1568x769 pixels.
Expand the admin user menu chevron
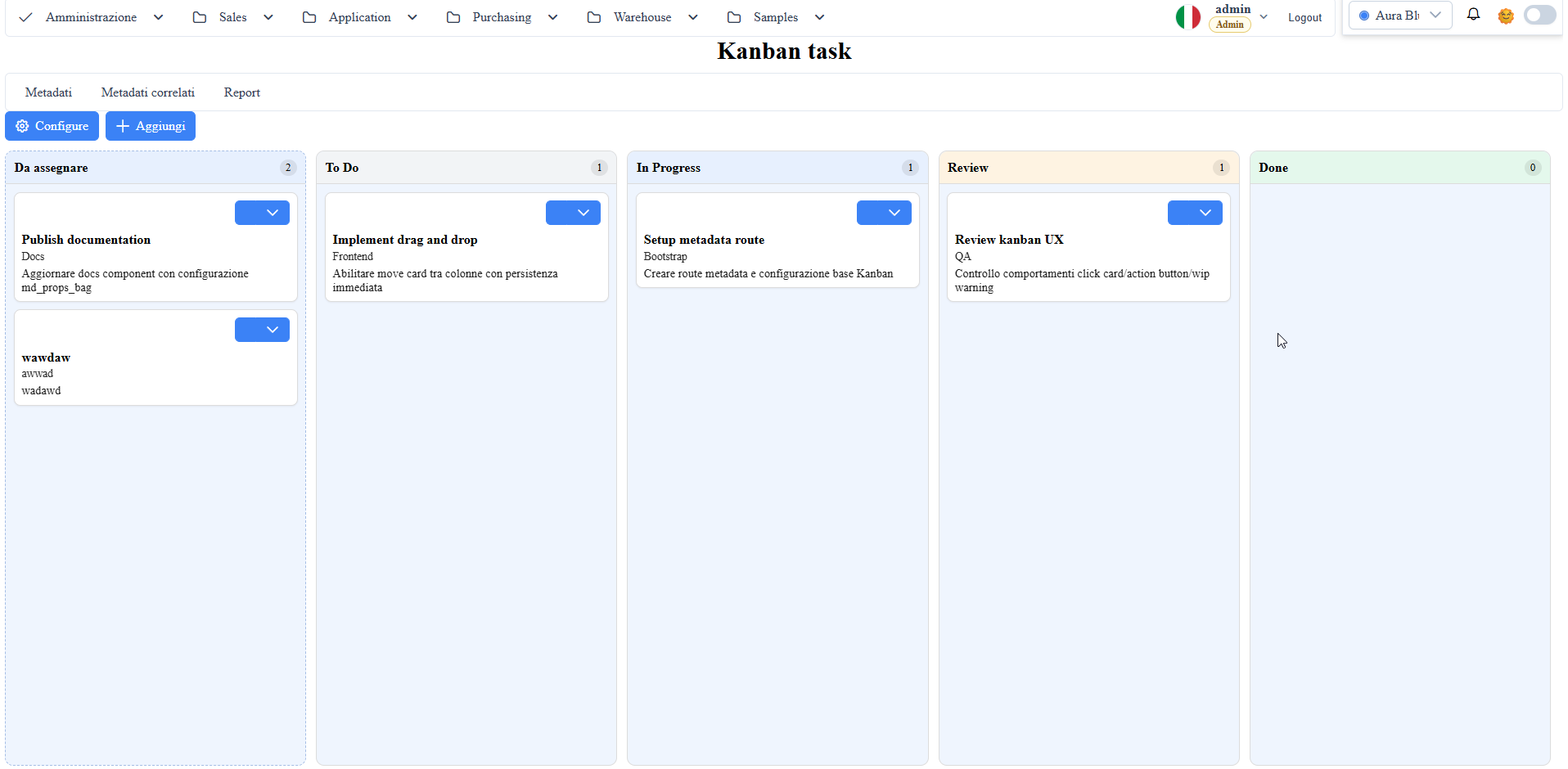coord(1264,17)
